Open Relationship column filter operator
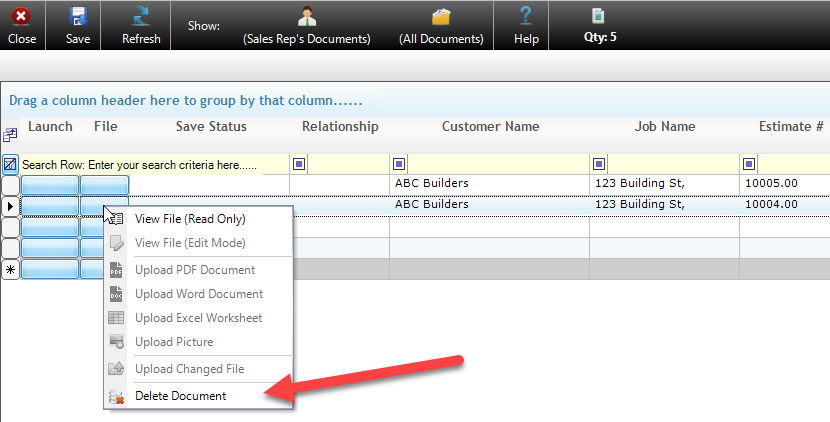Viewport: 830px width, 422px height. (x=299, y=164)
